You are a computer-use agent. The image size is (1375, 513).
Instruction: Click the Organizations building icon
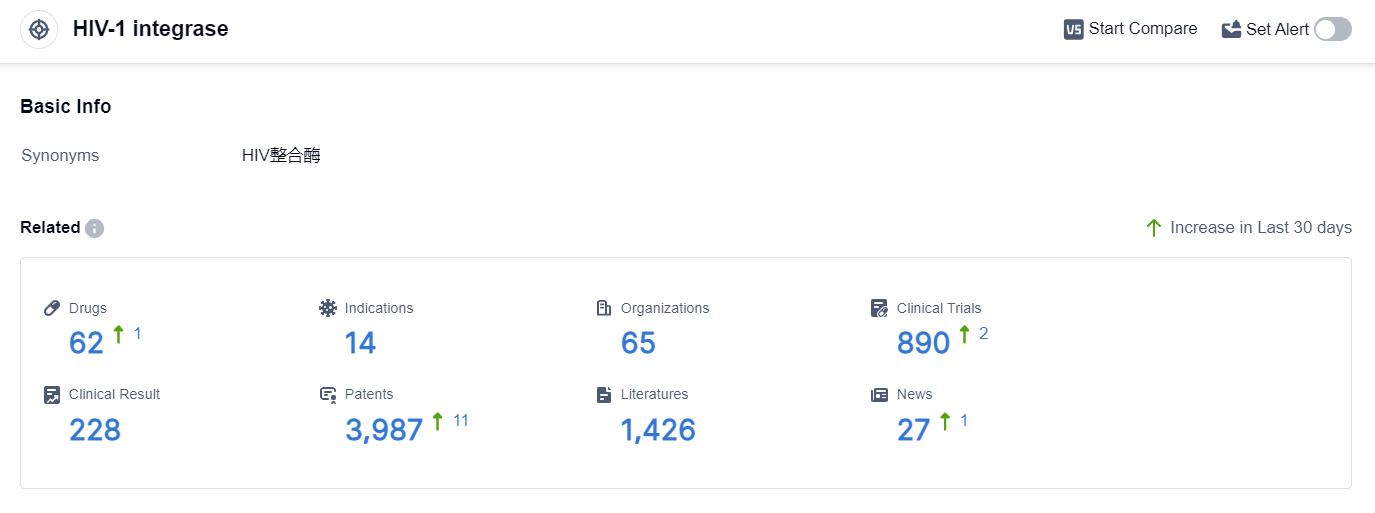[603, 308]
